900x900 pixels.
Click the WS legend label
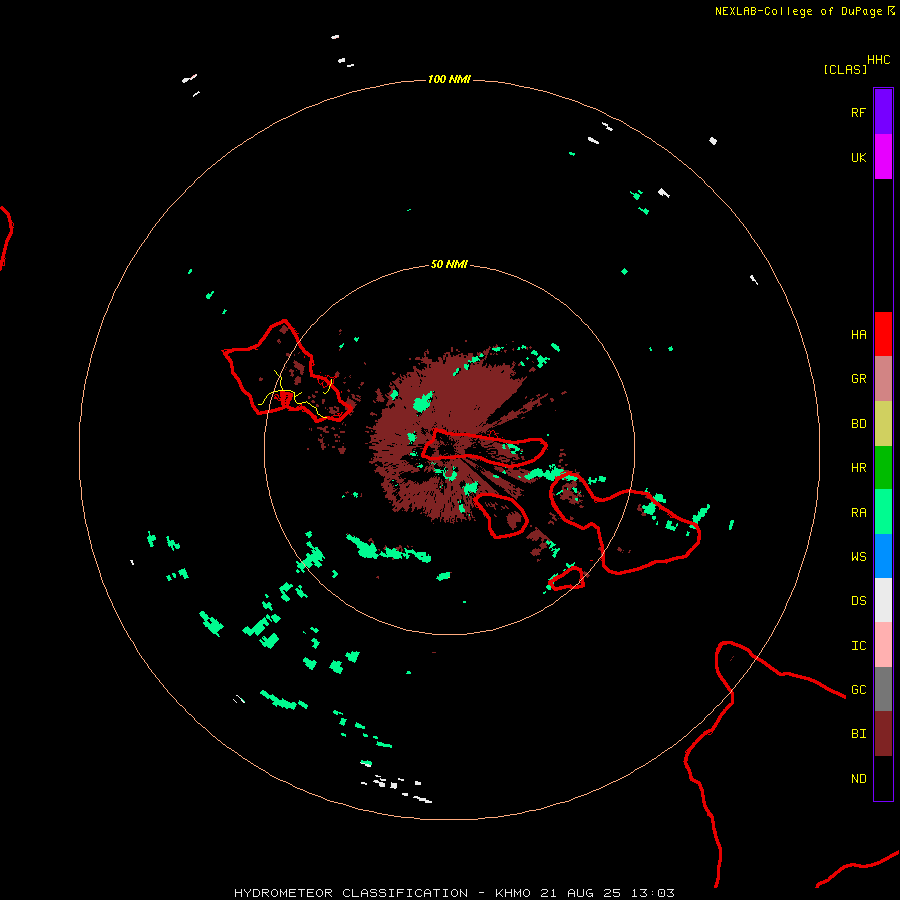tap(858, 557)
